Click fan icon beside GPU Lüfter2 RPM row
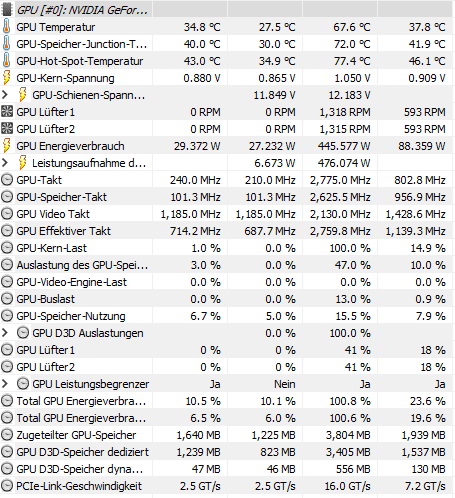455x498 pixels. coord(7,129)
